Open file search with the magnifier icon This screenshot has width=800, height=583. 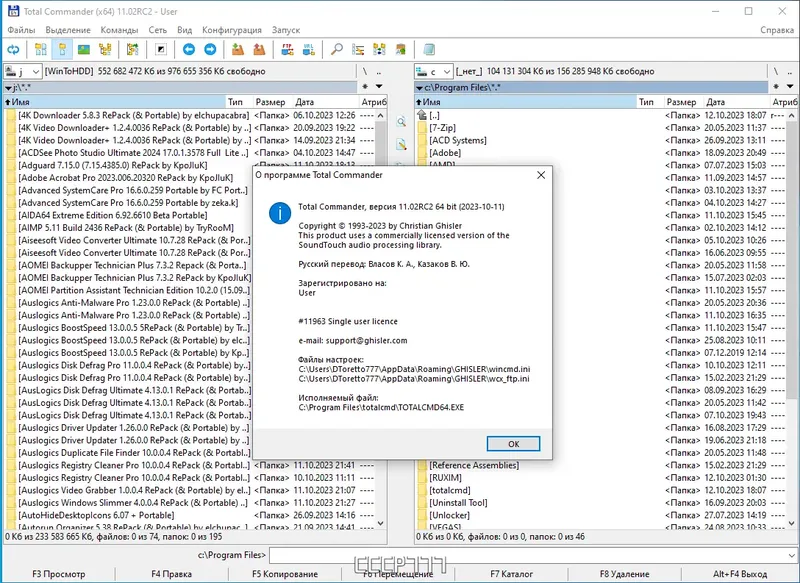tap(336, 49)
